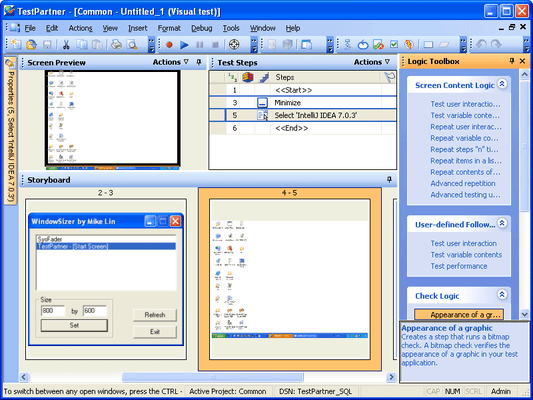
Task: Click the check with red X icon
Action: point(378,45)
